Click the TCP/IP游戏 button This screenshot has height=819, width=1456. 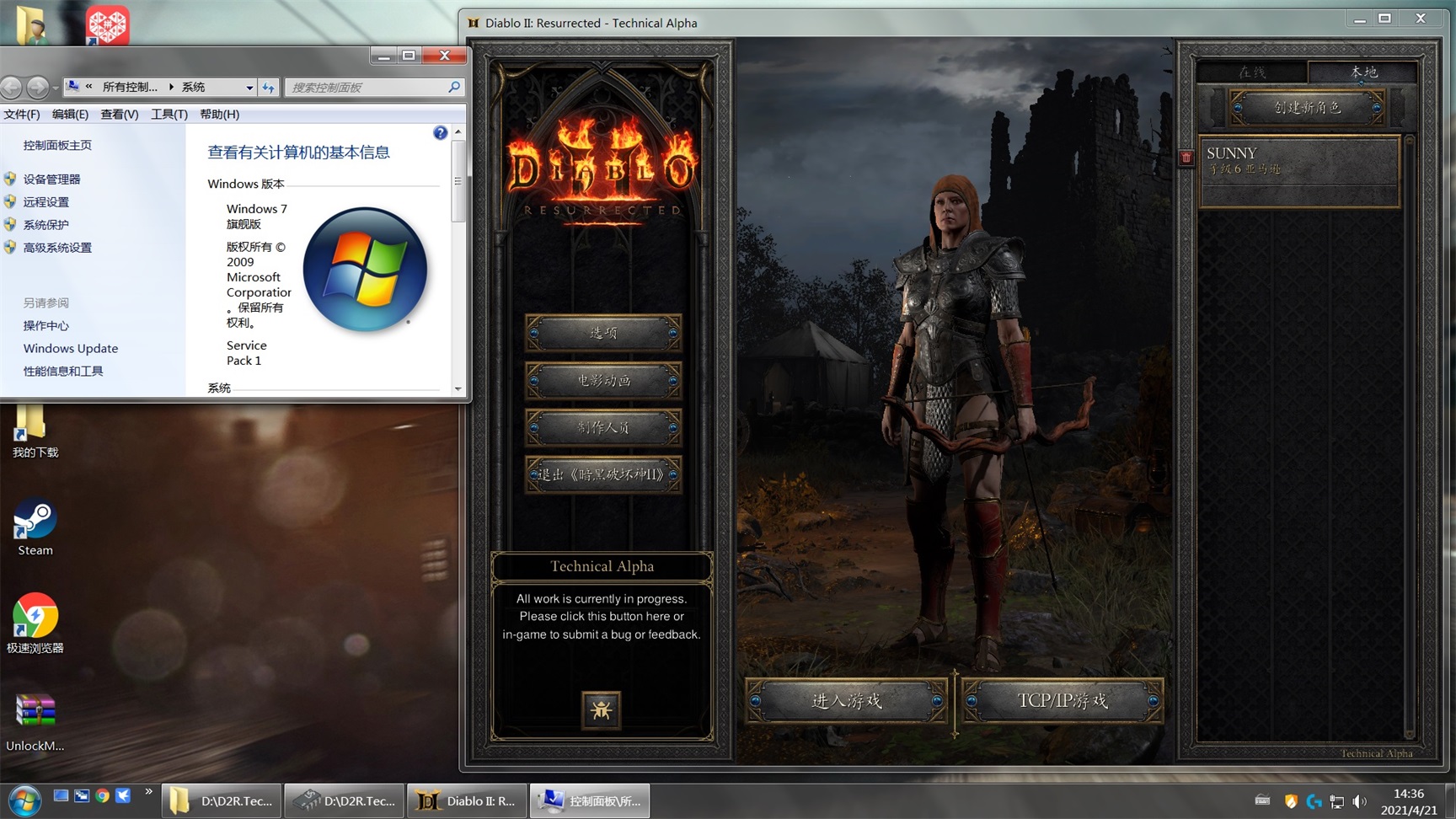[1063, 700]
